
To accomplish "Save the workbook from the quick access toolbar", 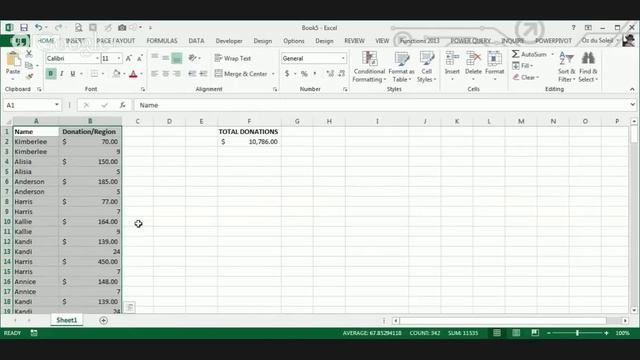I will coord(24,28).
